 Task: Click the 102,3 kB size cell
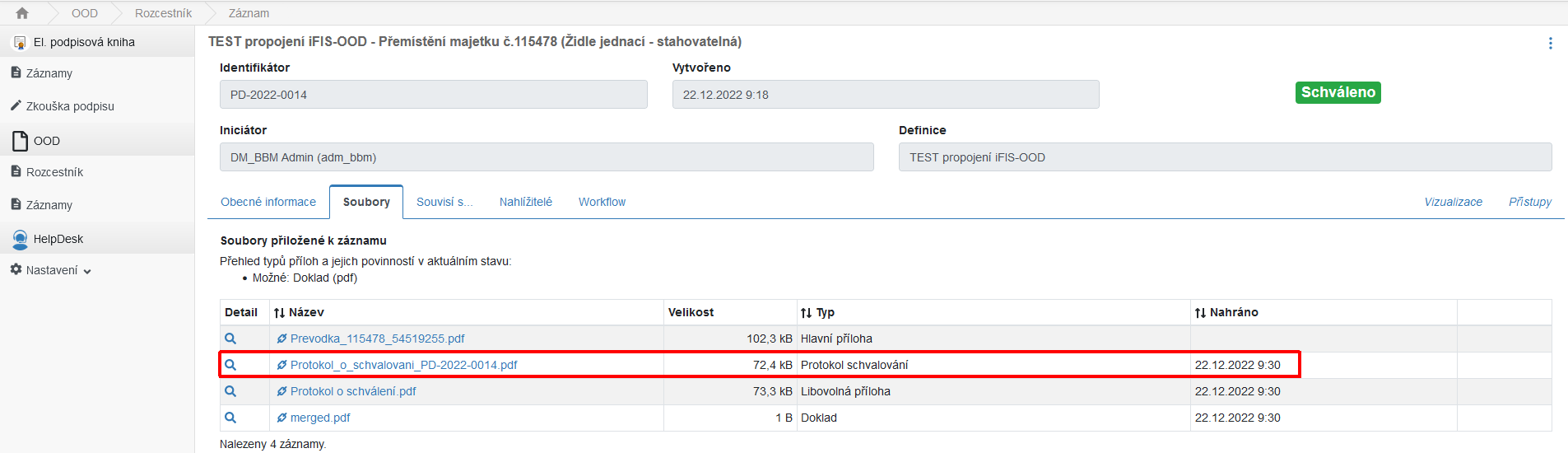coord(730,339)
